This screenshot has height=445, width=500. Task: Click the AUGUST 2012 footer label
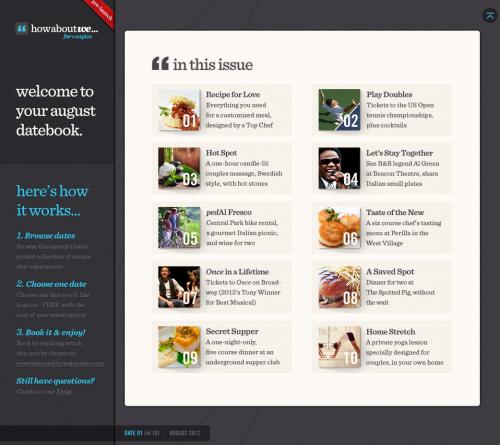coord(185,433)
